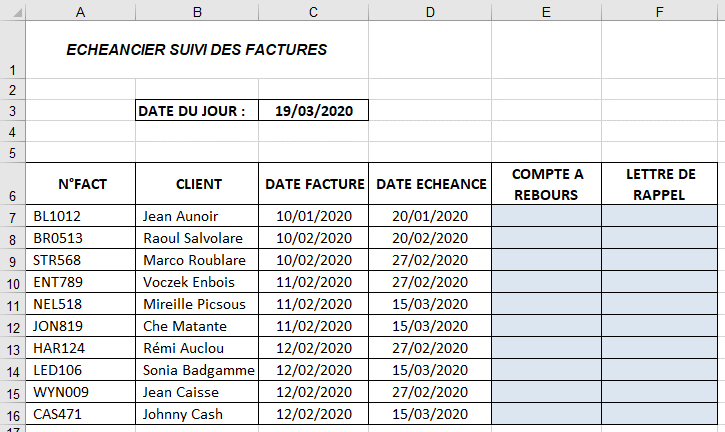
Task: Select row 16 header
Action: (x=12, y=414)
